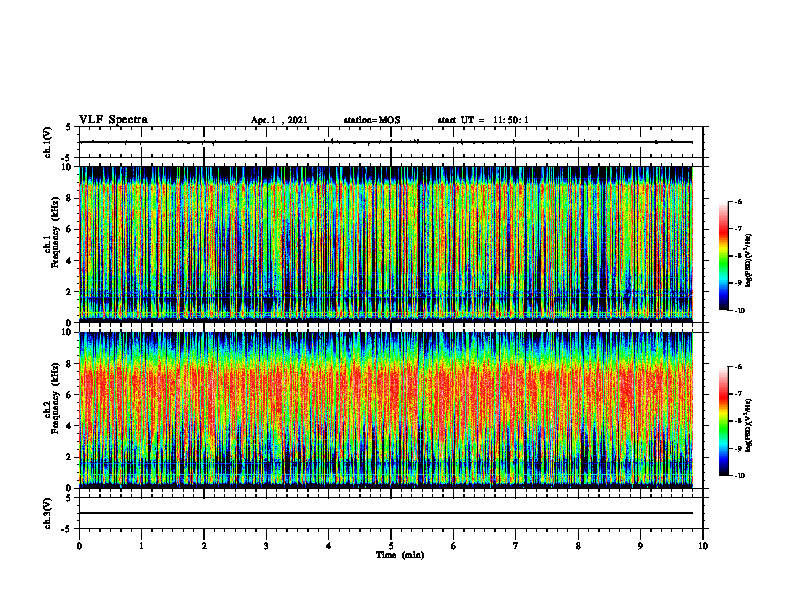Click the ch.2 spectrogram colorbar
The image size is (792, 612).
pos(723,421)
